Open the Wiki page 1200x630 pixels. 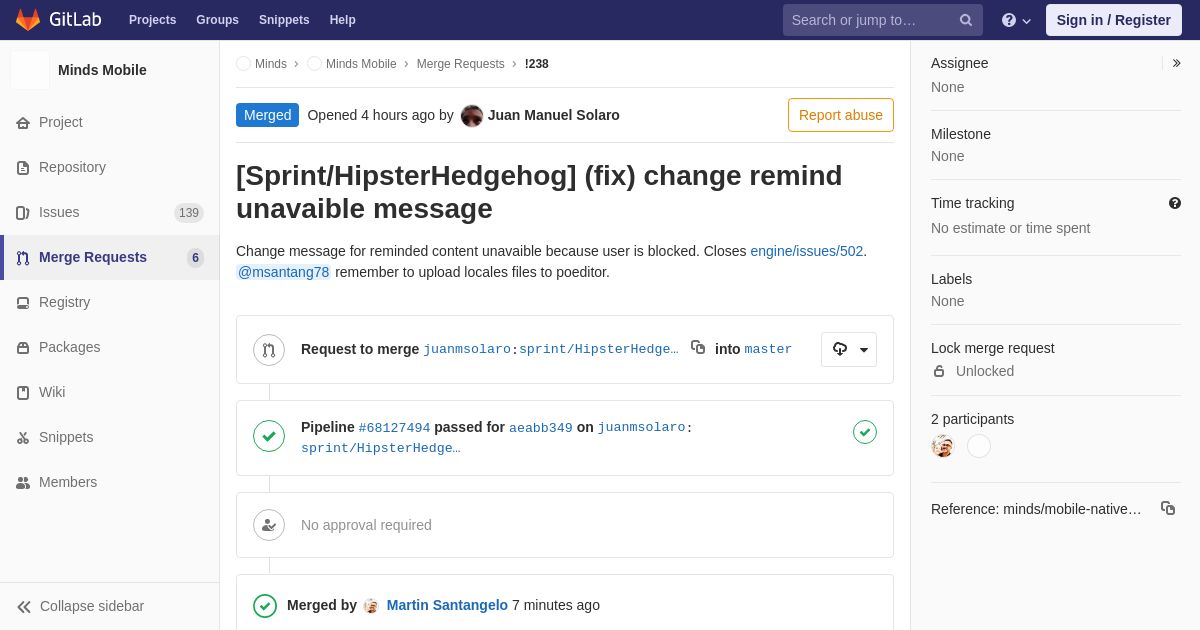[x=52, y=392]
